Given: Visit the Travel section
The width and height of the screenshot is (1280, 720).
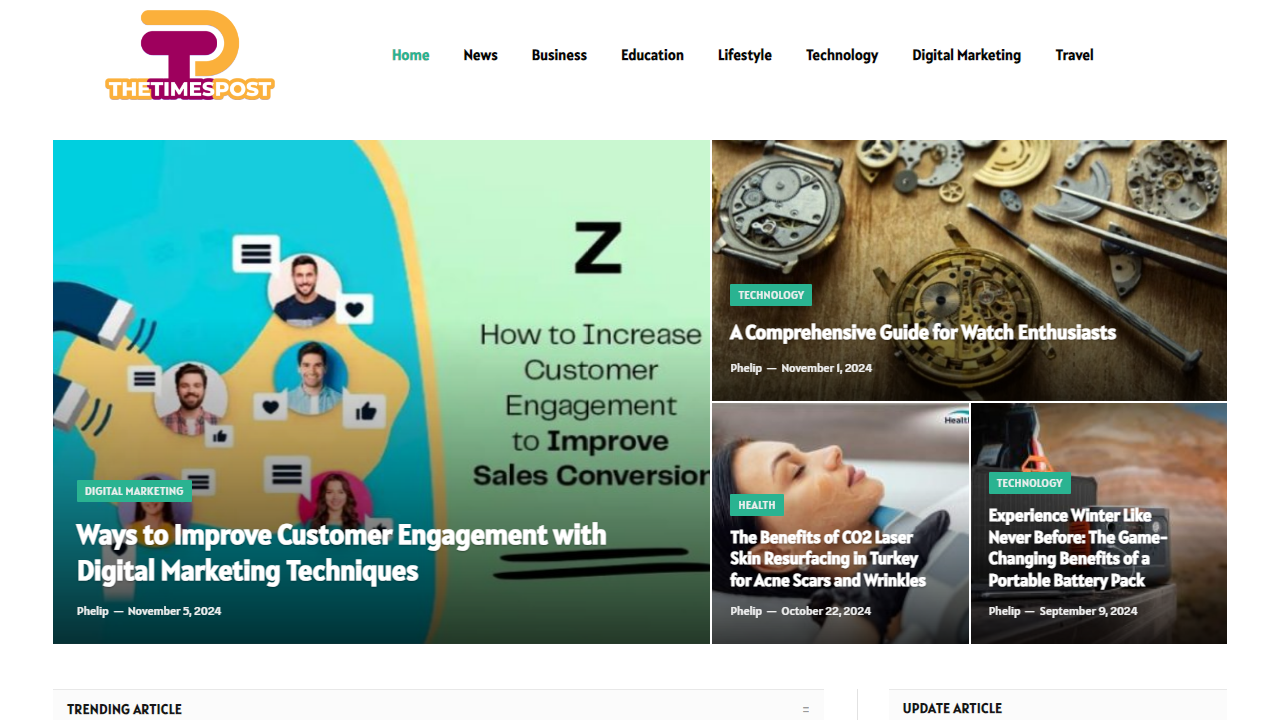Looking at the screenshot, I should tap(1074, 55).
